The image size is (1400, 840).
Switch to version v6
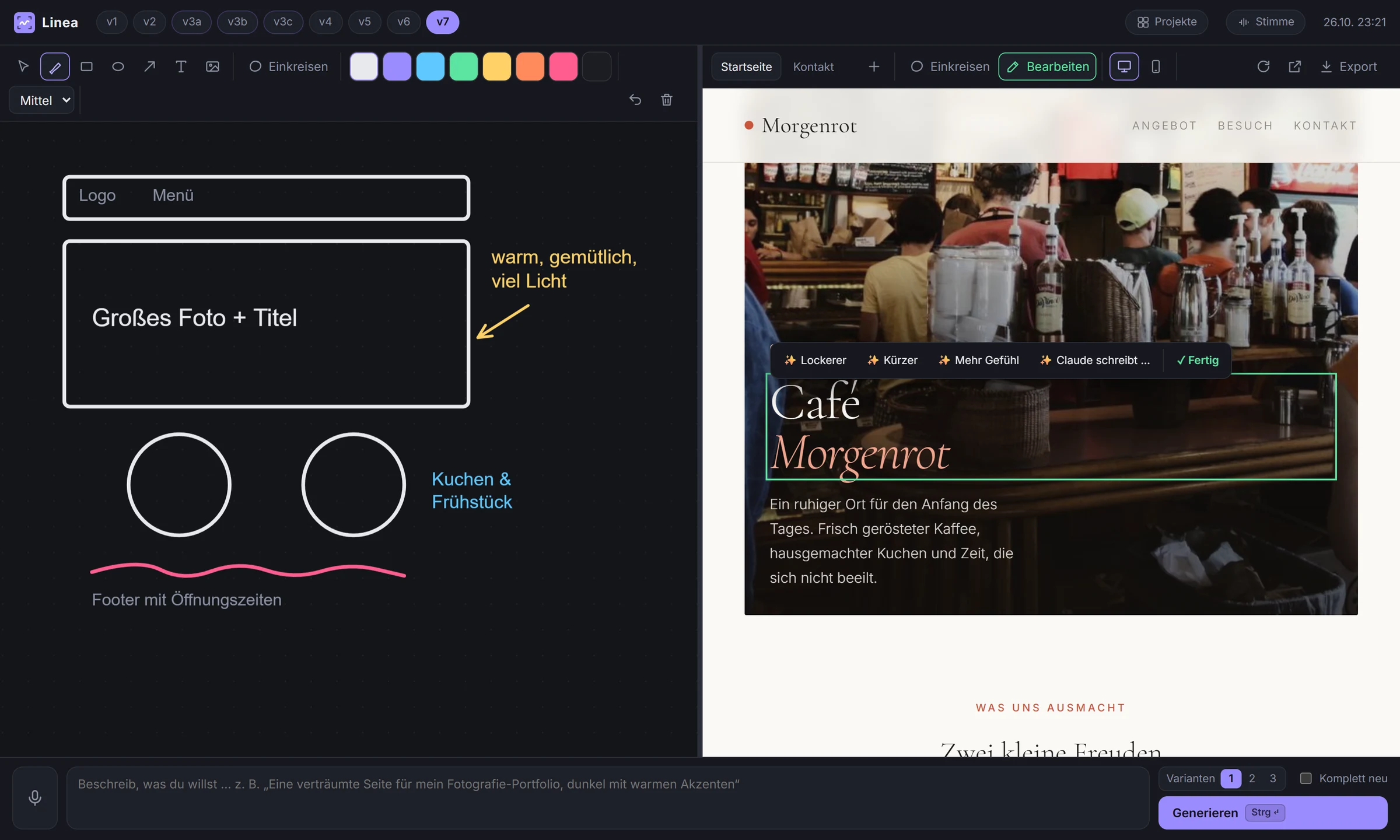(x=404, y=22)
